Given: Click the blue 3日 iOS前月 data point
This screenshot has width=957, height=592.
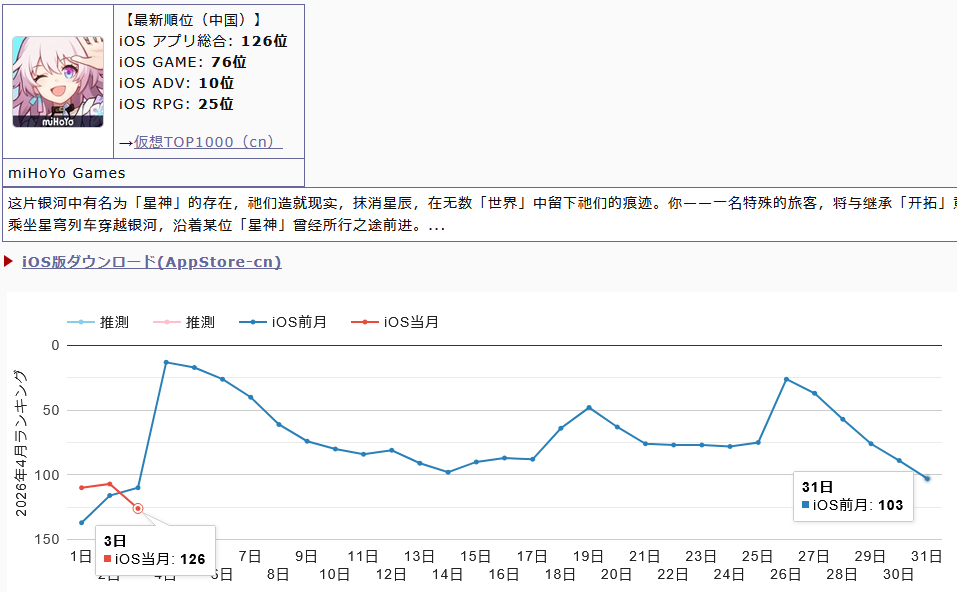Looking at the screenshot, I should pyautogui.click(x=138, y=488).
